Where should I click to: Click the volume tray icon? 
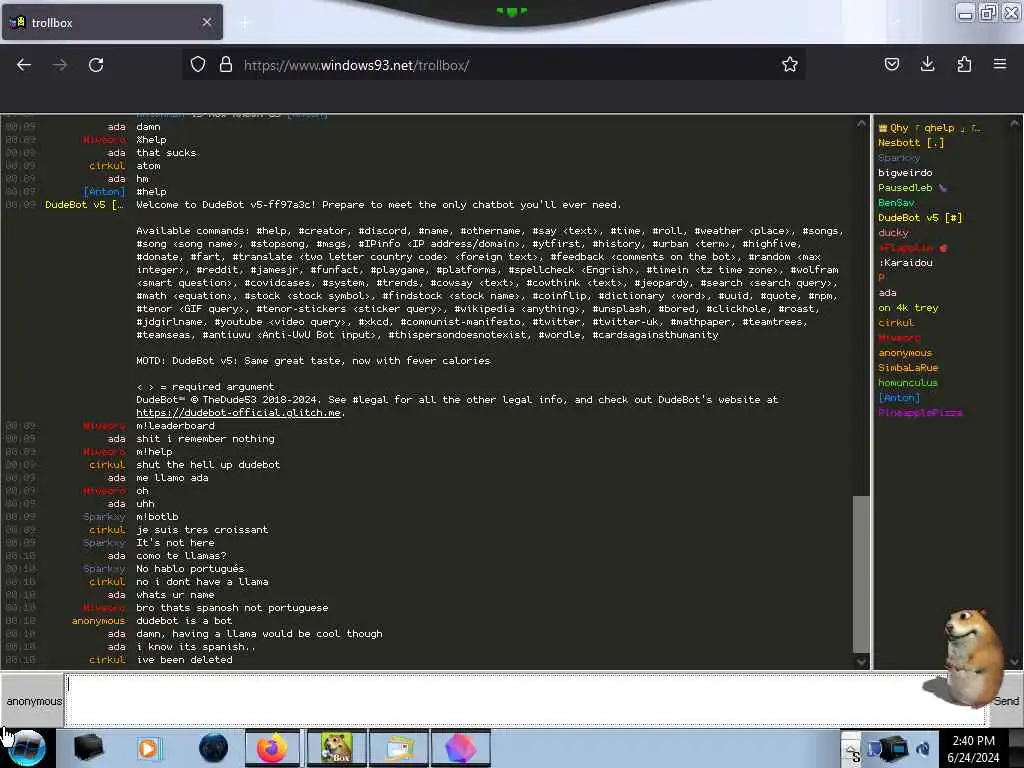(923, 749)
